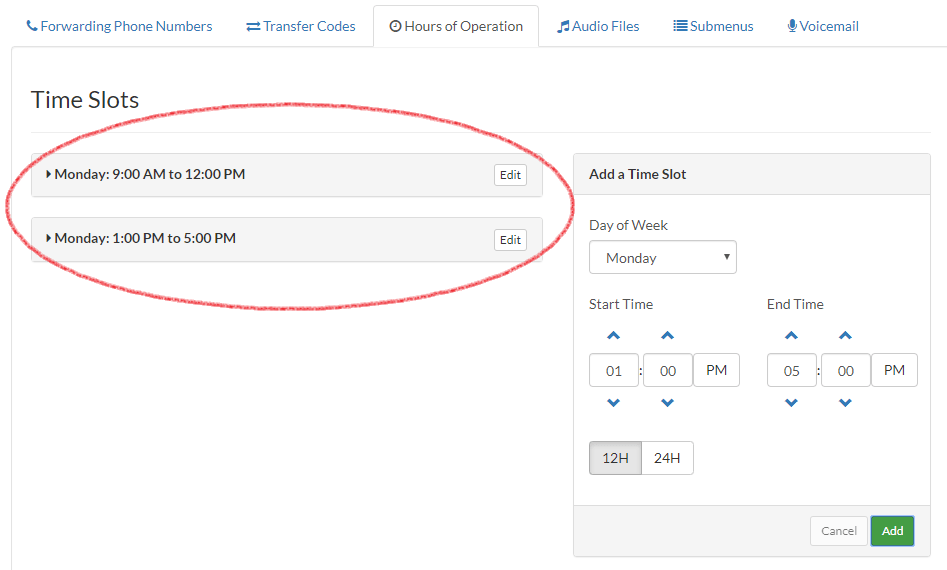Open the Voicemail tab
This screenshot has height=570, width=947.
click(x=823, y=27)
